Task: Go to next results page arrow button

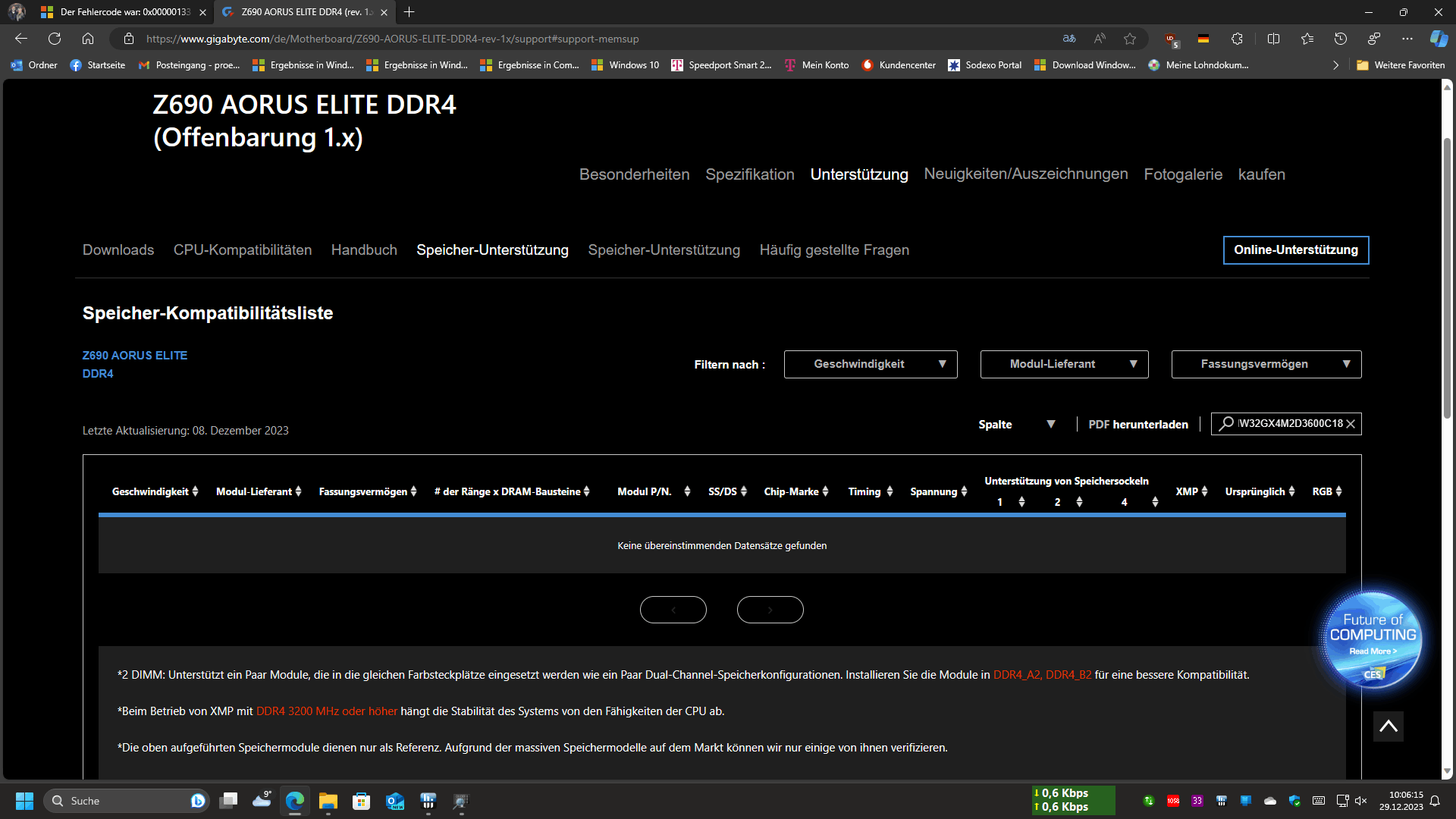Action: [x=770, y=610]
